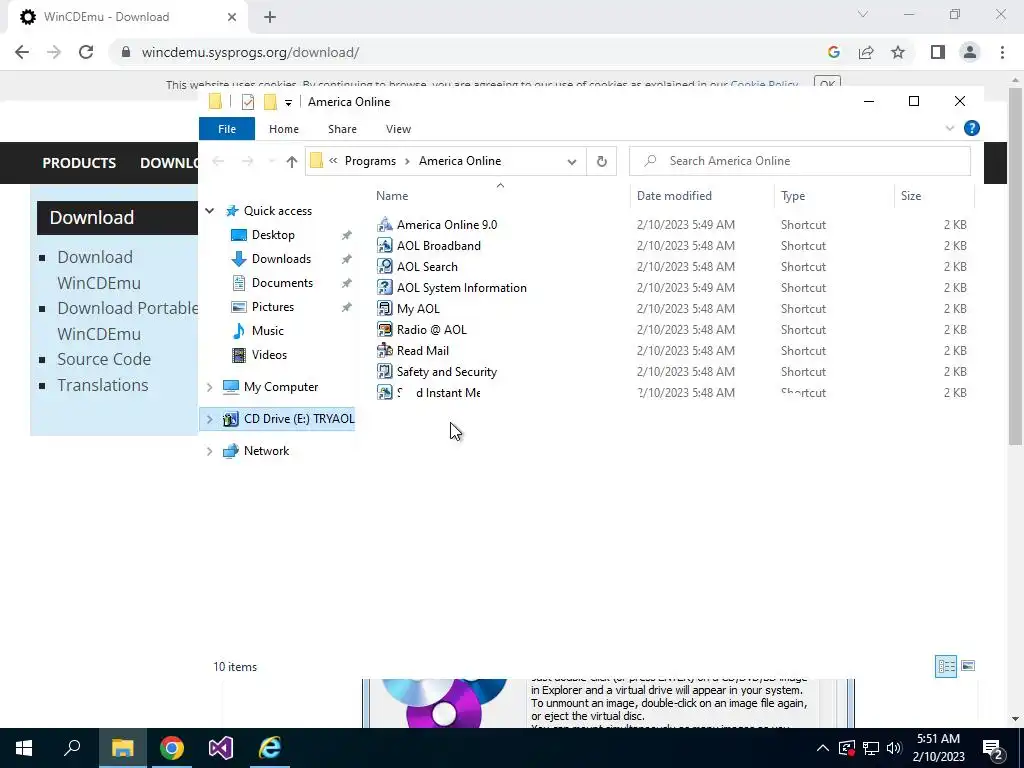Expand the Explorer ribbon chevron
Viewport: 1024px width, 768px height.
950,128
